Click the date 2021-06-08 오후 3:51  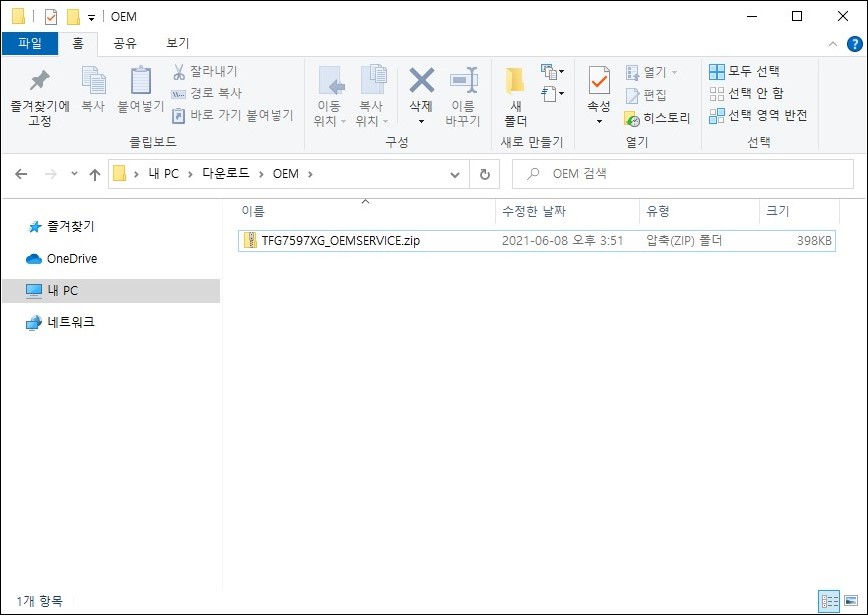click(x=562, y=241)
